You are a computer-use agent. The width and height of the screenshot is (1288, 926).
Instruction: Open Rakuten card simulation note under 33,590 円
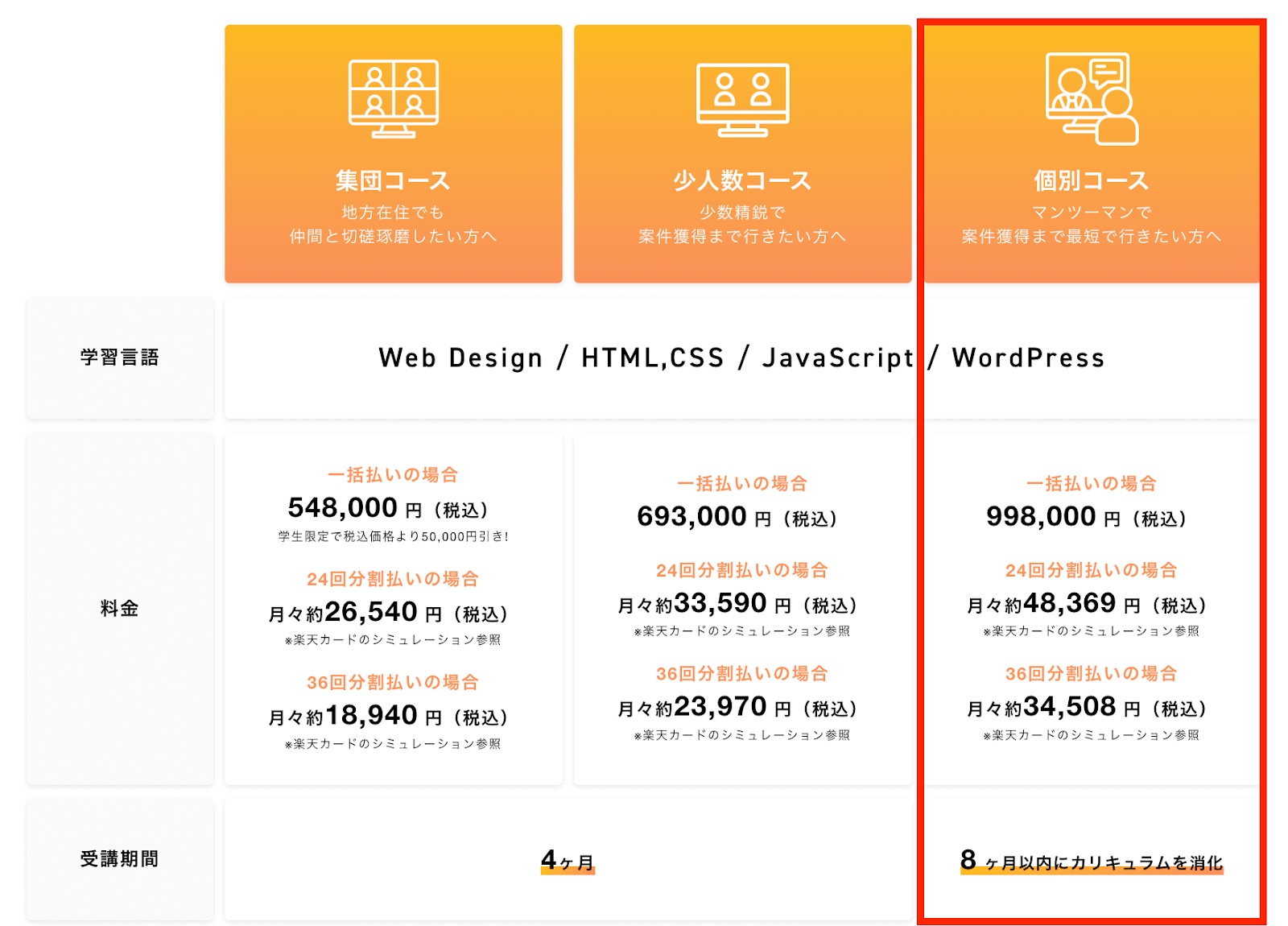(742, 631)
